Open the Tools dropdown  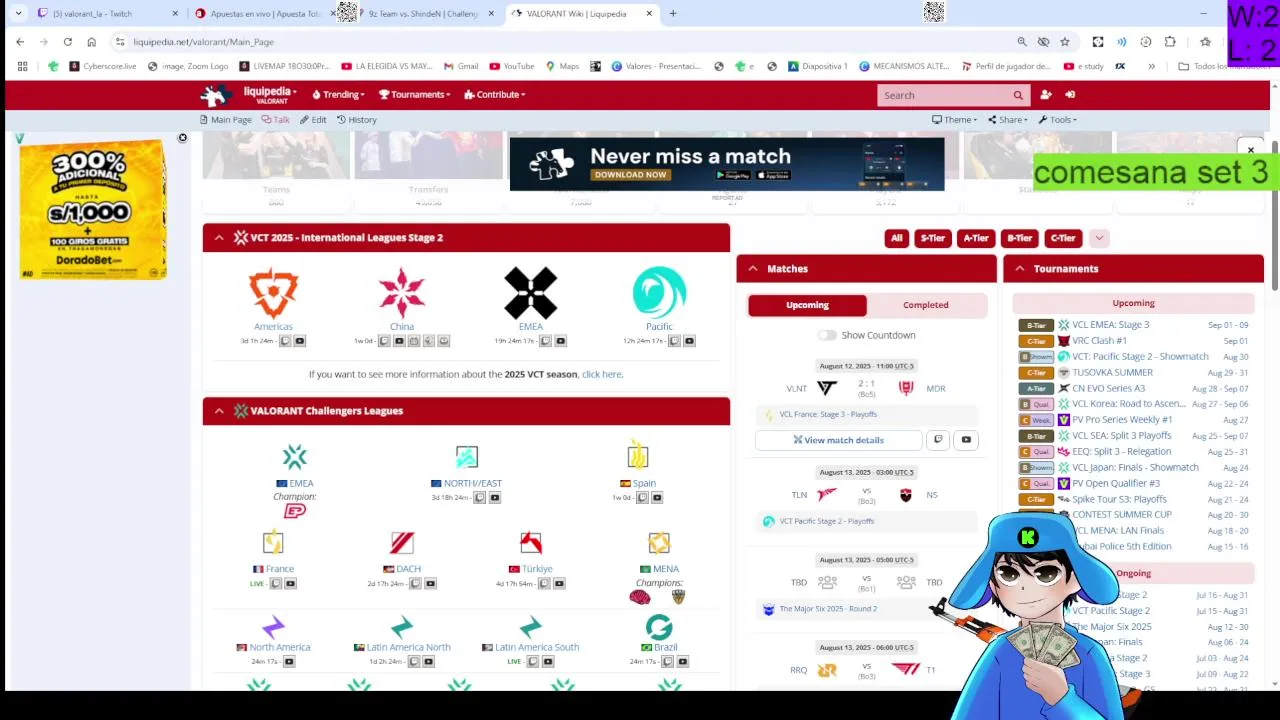[x=1058, y=120]
